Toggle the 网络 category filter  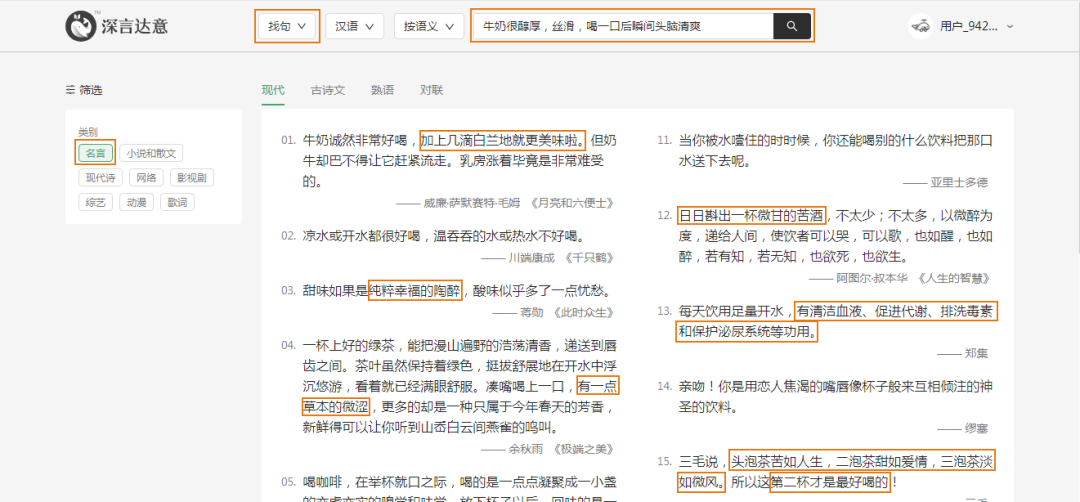click(146, 178)
